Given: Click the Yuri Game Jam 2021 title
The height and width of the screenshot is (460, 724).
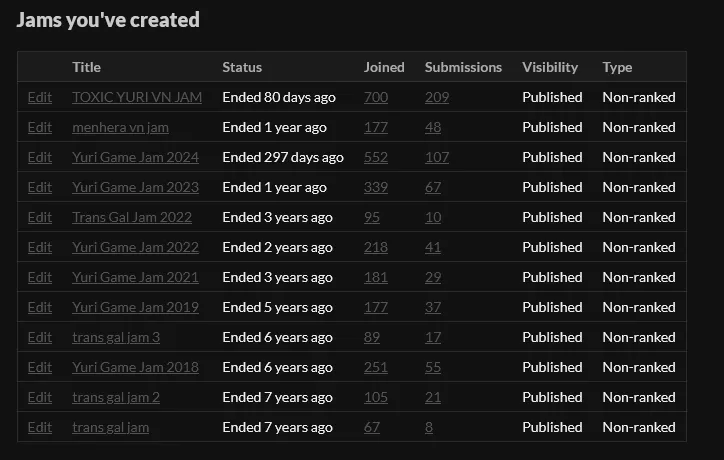Looking at the screenshot, I should pyautogui.click(x=135, y=277).
